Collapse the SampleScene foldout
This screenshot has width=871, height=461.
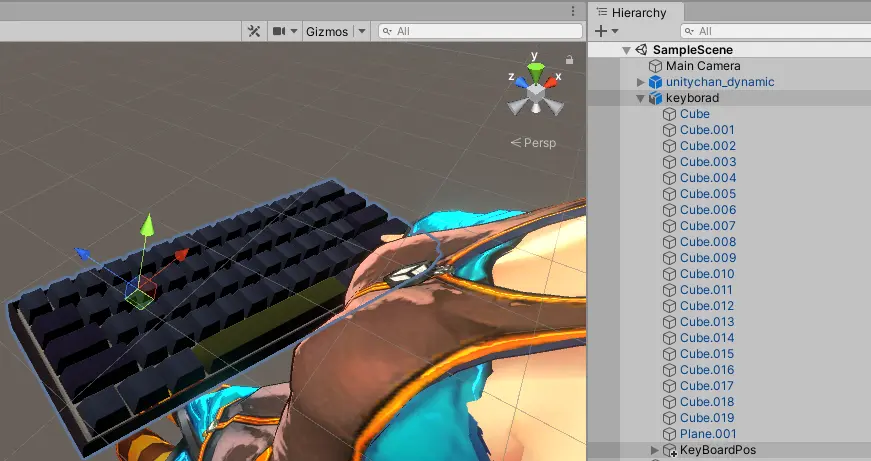627,50
